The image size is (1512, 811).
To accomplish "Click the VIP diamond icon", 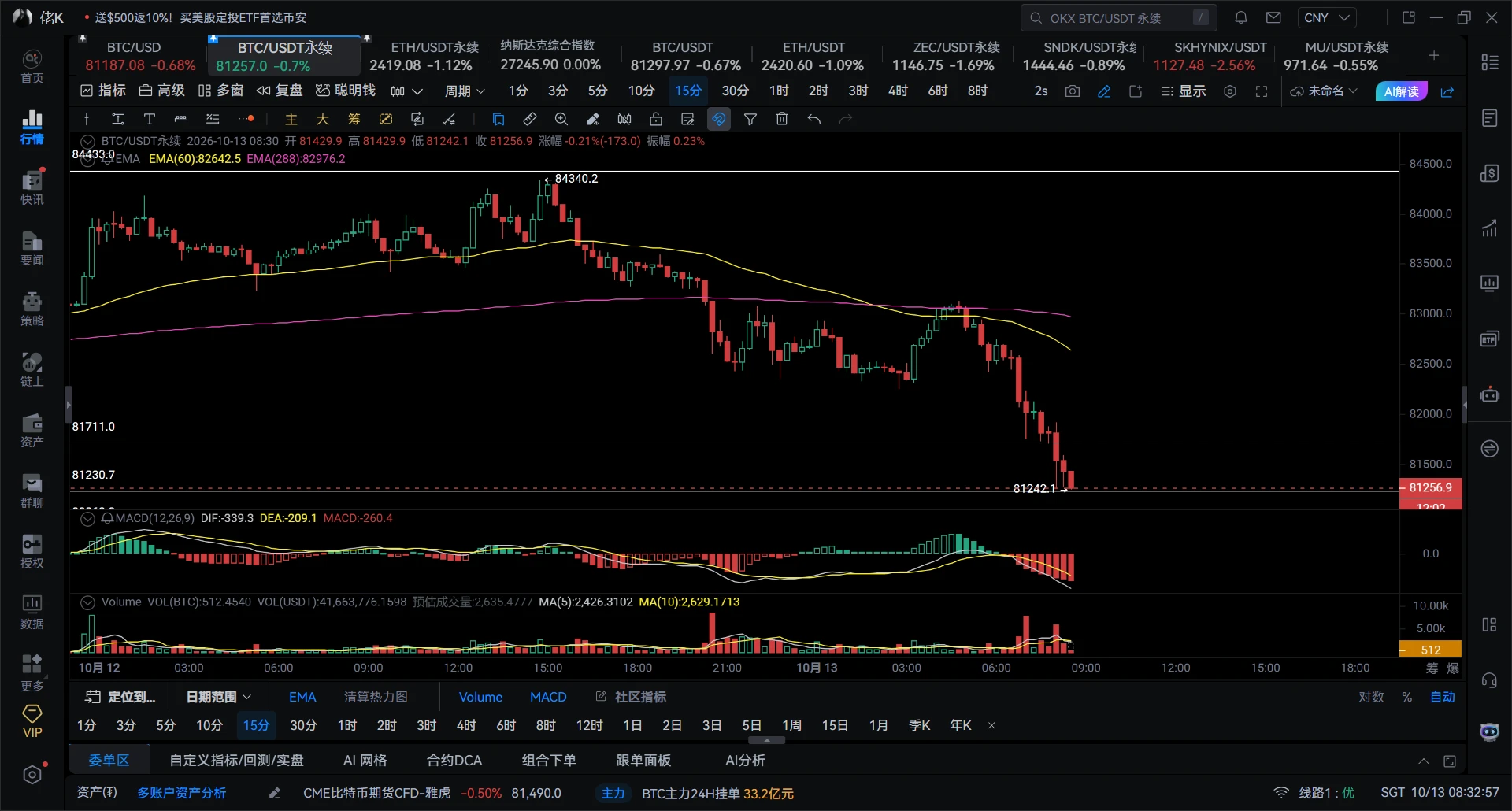I will [x=32, y=721].
